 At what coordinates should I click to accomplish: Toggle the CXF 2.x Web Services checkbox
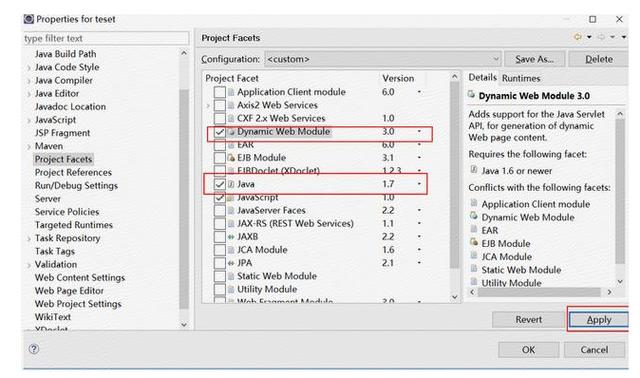[220, 118]
